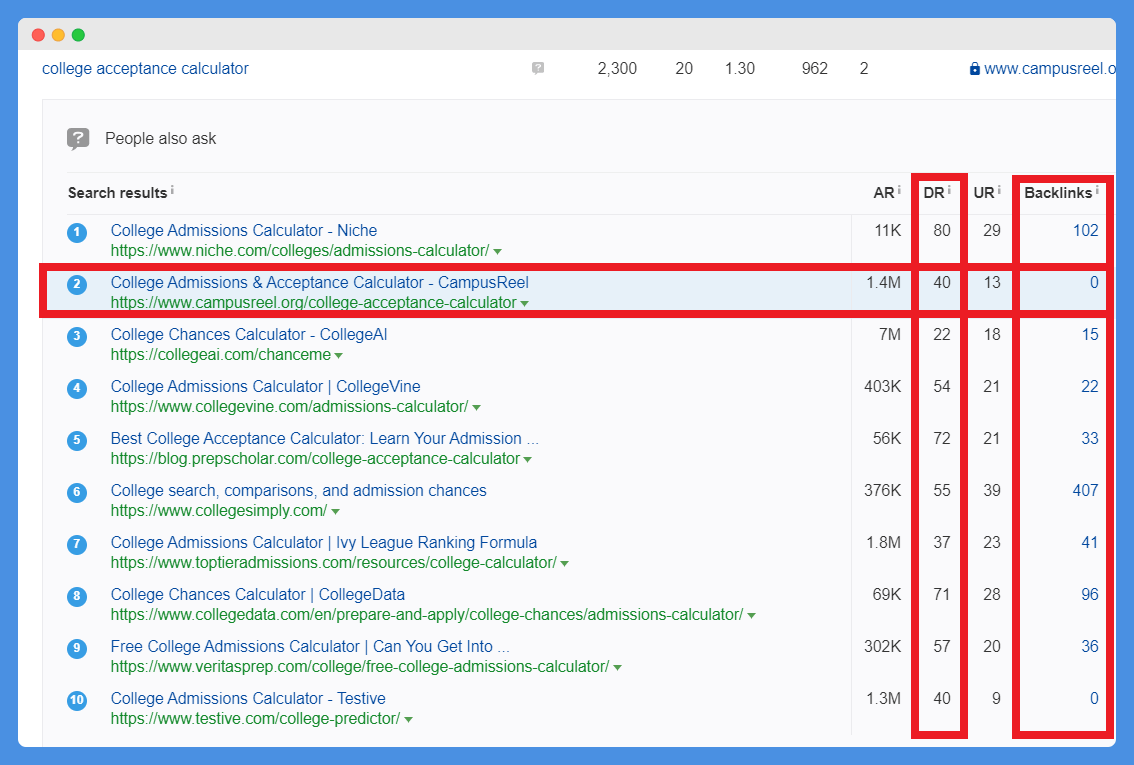
Task: Open the testive.com college-predictor URL
Action: [255, 719]
